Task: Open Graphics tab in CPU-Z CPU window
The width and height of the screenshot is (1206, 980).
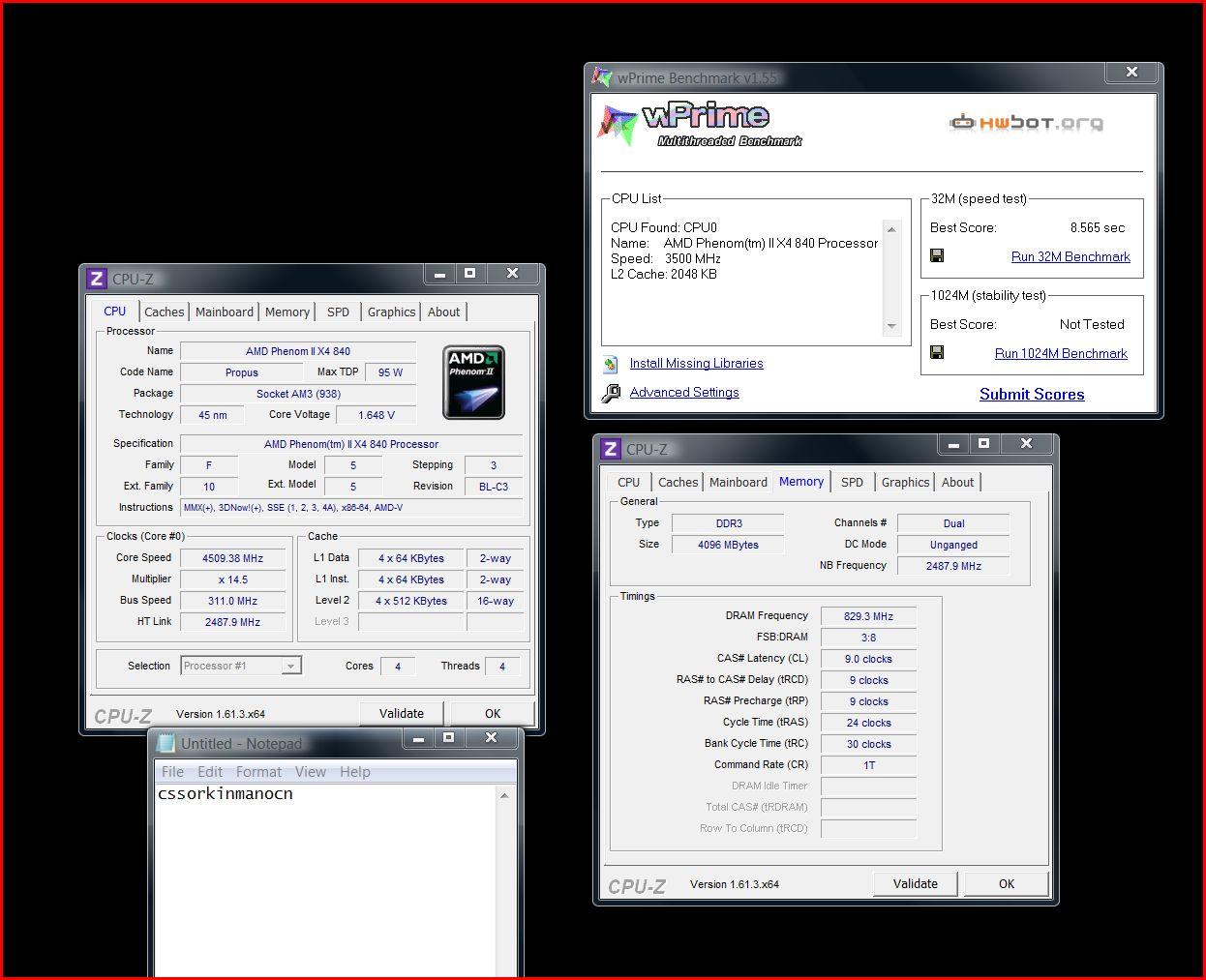Action: tap(391, 312)
